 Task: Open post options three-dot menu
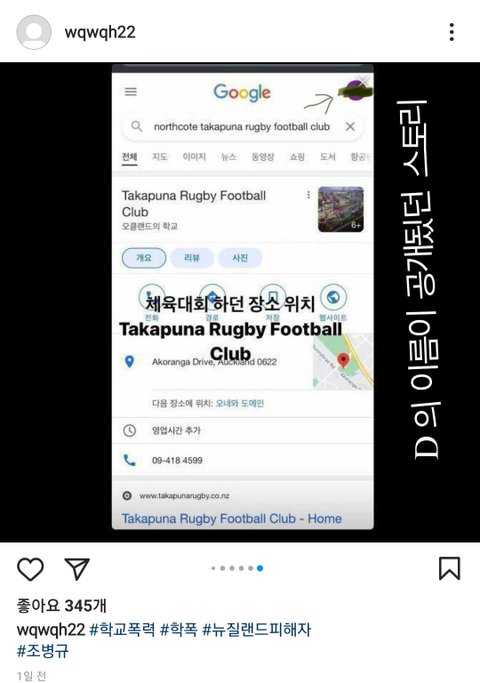452,32
